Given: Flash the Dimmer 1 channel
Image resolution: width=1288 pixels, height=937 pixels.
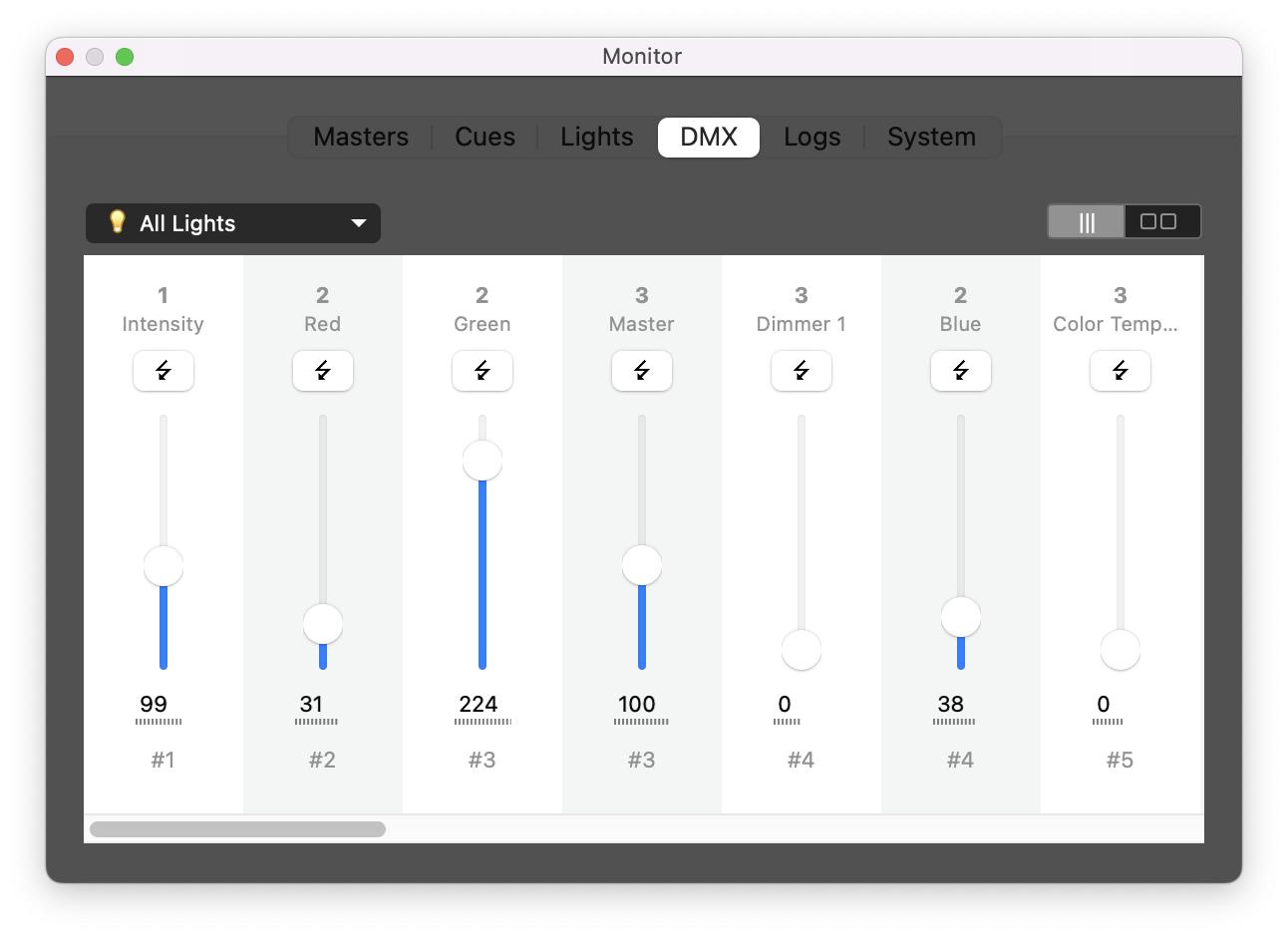Looking at the screenshot, I should coord(802,371).
